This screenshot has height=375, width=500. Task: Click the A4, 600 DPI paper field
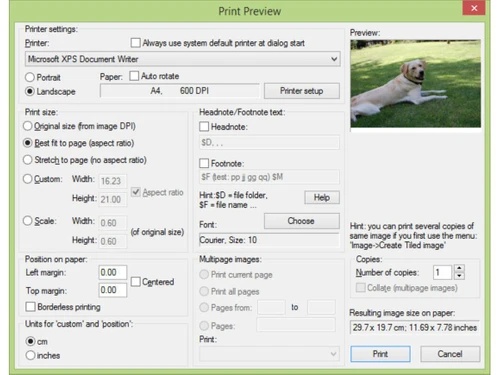click(x=179, y=91)
